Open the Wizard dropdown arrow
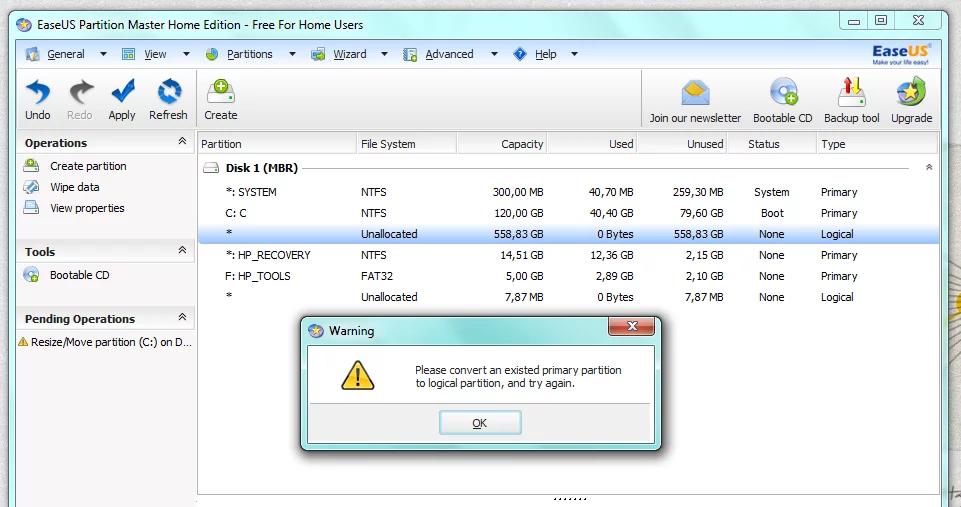Viewport: 961px width, 507px height. [x=384, y=54]
